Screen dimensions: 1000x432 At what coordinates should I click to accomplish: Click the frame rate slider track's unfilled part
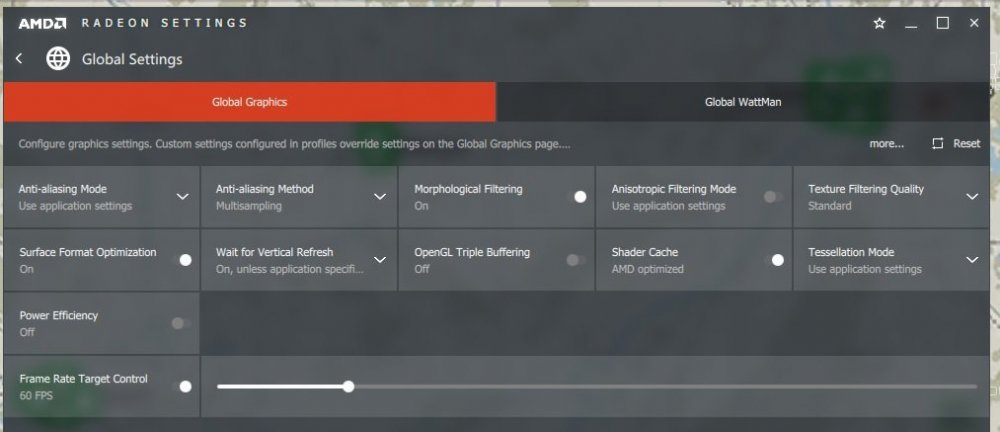(665, 387)
